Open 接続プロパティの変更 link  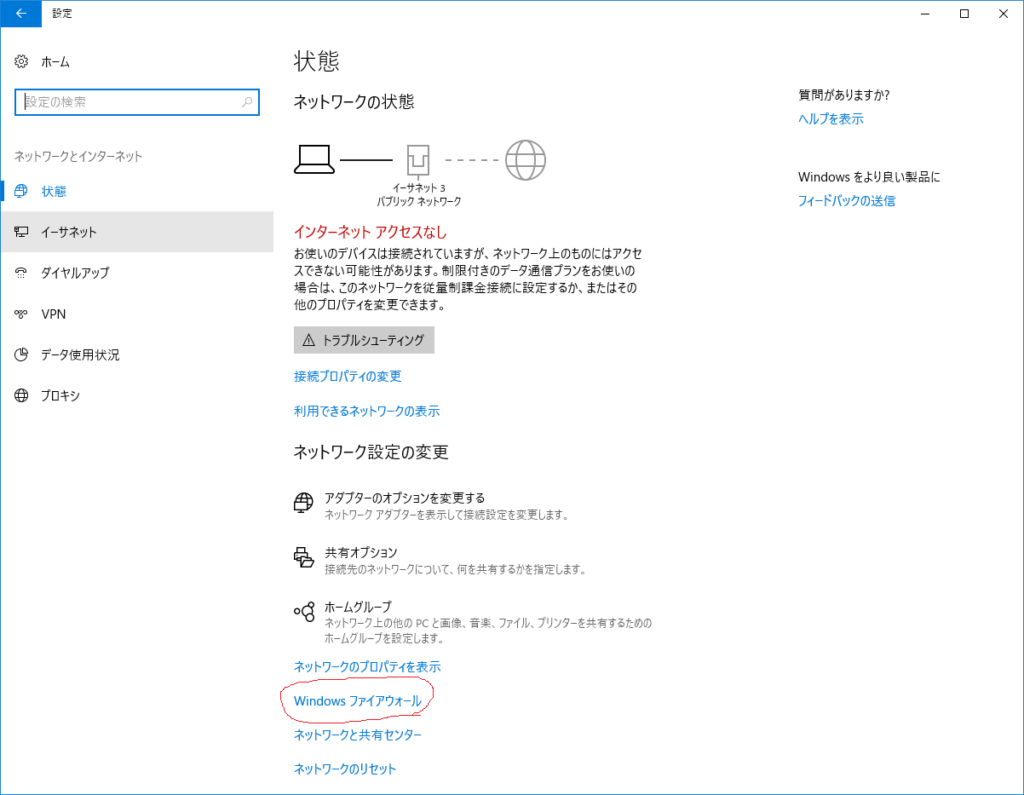click(347, 376)
